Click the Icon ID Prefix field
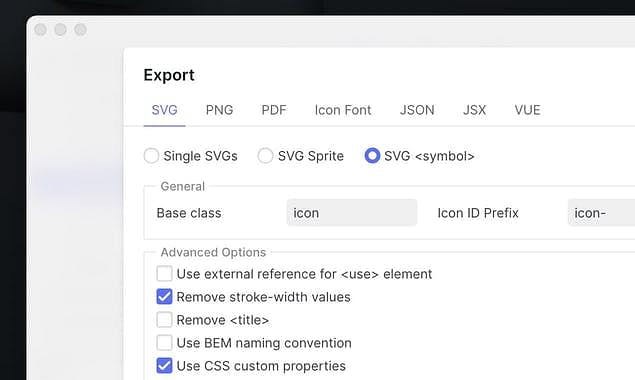This screenshot has height=380, width=635. [x=601, y=212]
